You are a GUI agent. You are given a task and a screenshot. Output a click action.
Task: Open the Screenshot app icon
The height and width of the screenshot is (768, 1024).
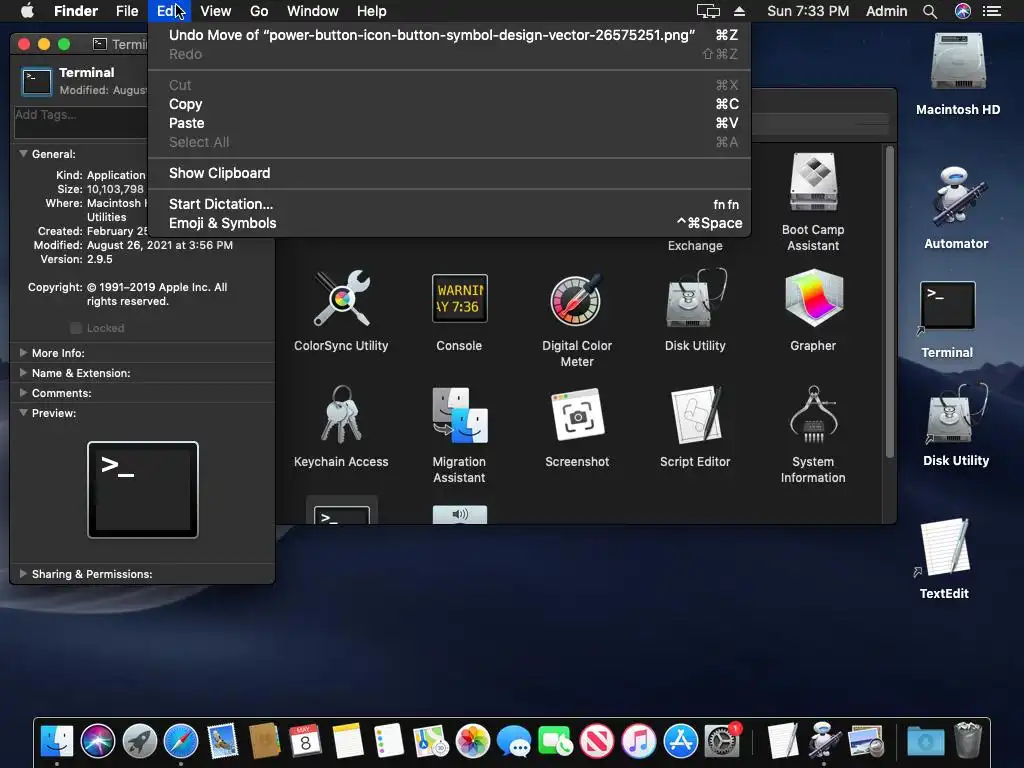click(577, 415)
